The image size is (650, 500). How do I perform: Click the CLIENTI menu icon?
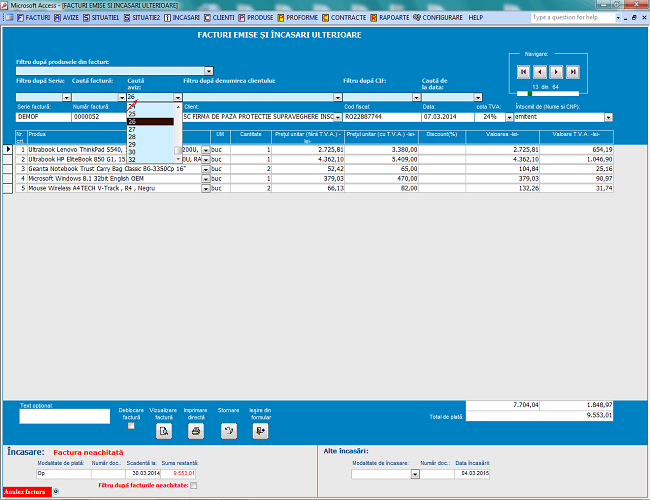click(x=207, y=18)
